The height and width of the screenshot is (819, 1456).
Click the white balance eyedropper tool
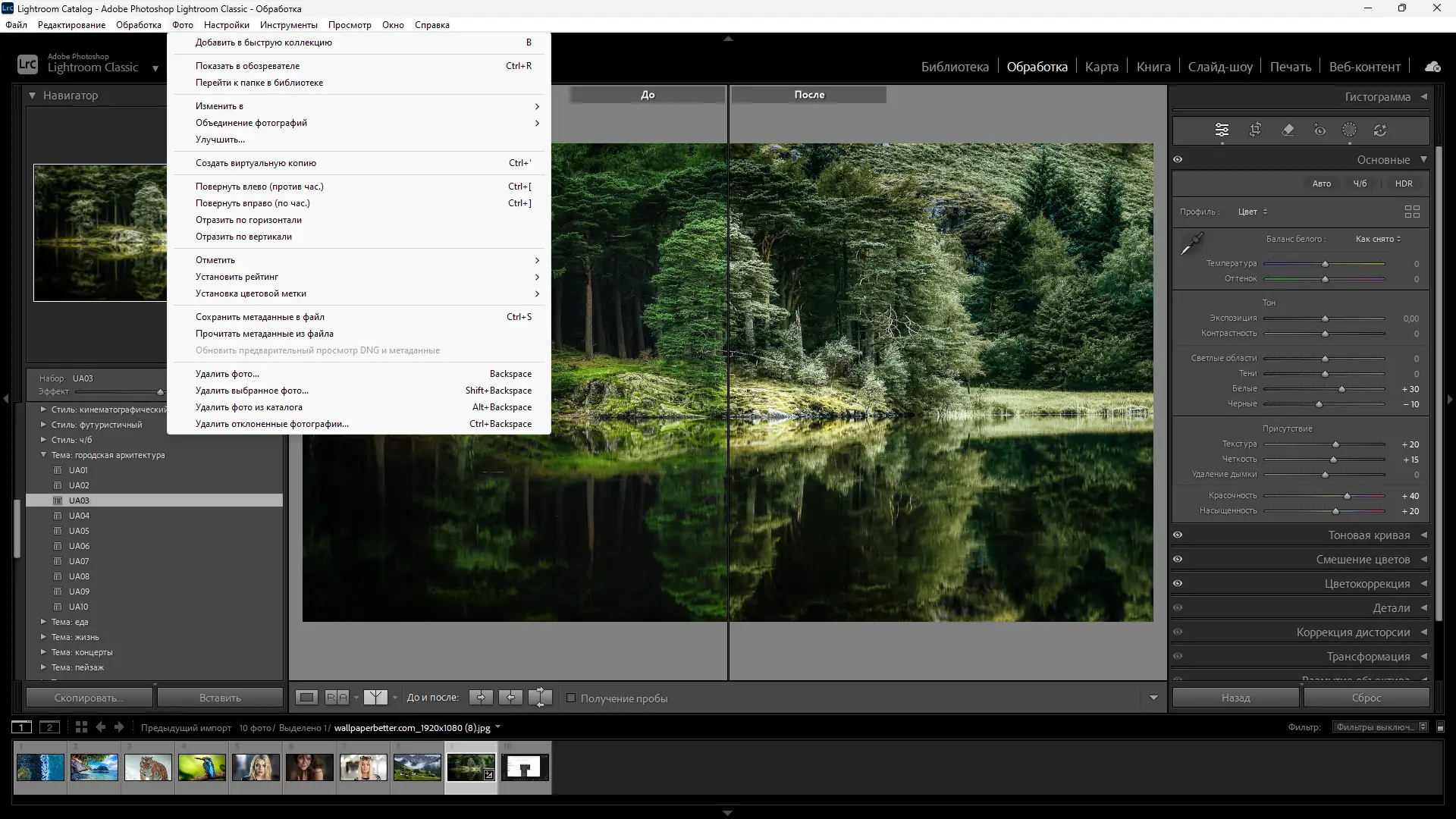(x=1192, y=244)
